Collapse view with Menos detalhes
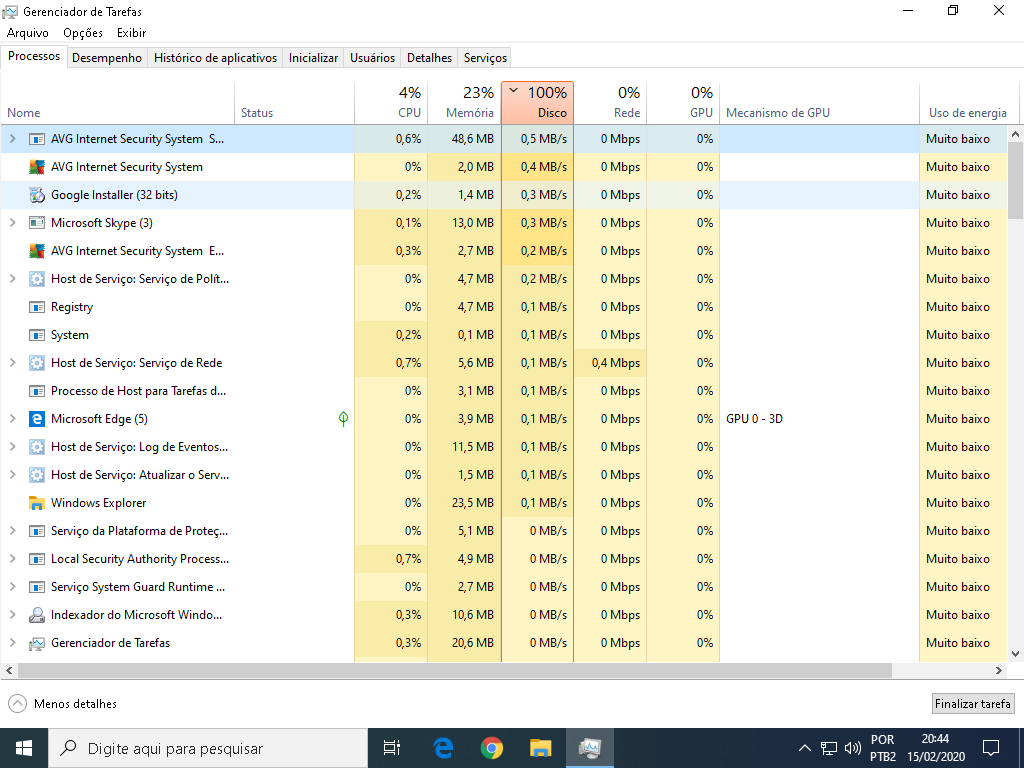The width and height of the screenshot is (1024, 768). coord(63,704)
